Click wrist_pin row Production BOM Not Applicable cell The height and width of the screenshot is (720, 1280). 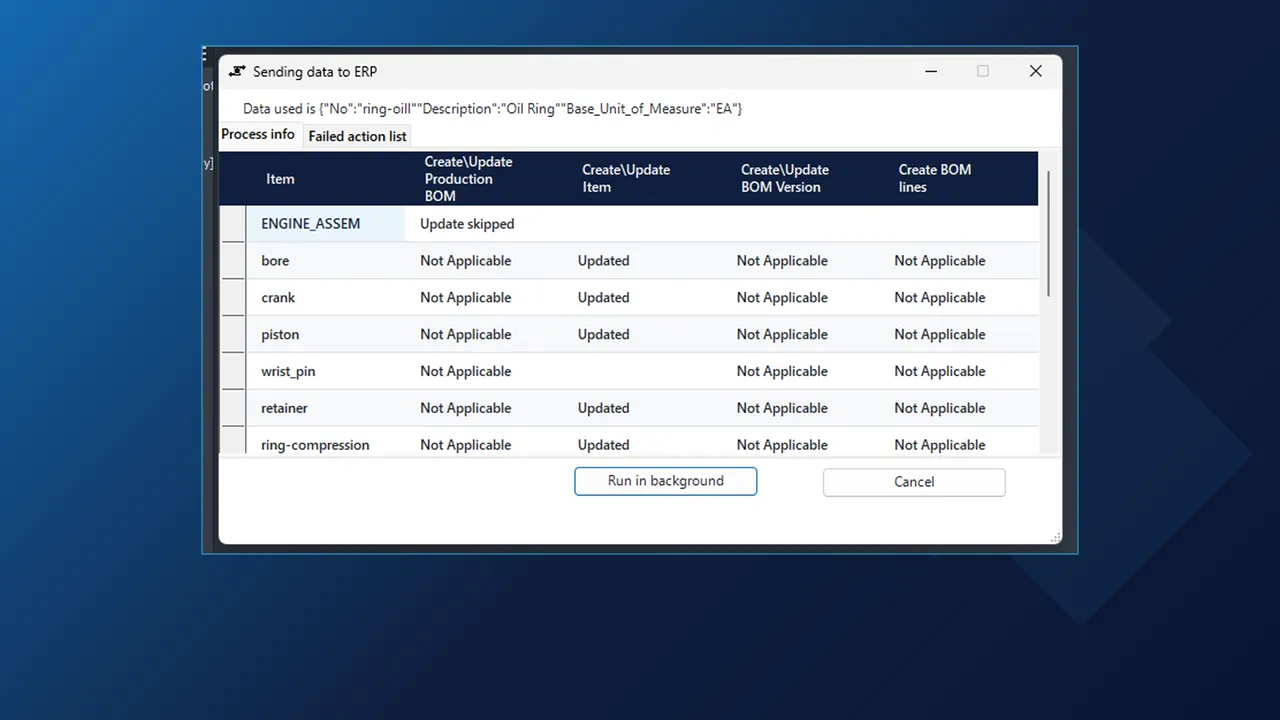click(465, 371)
